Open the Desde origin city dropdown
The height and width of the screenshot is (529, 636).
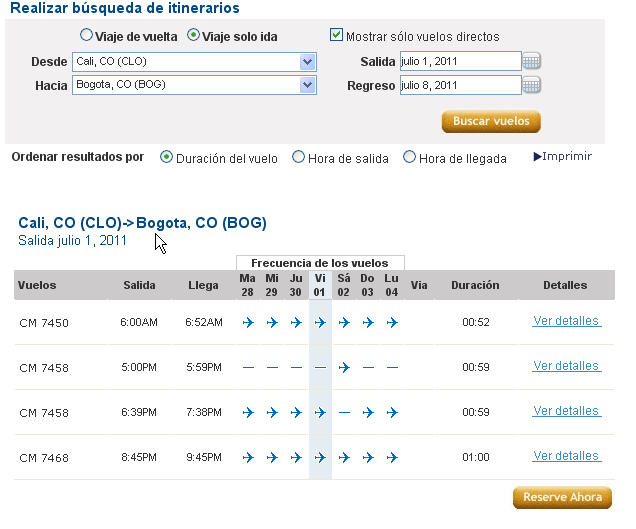pos(194,62)
